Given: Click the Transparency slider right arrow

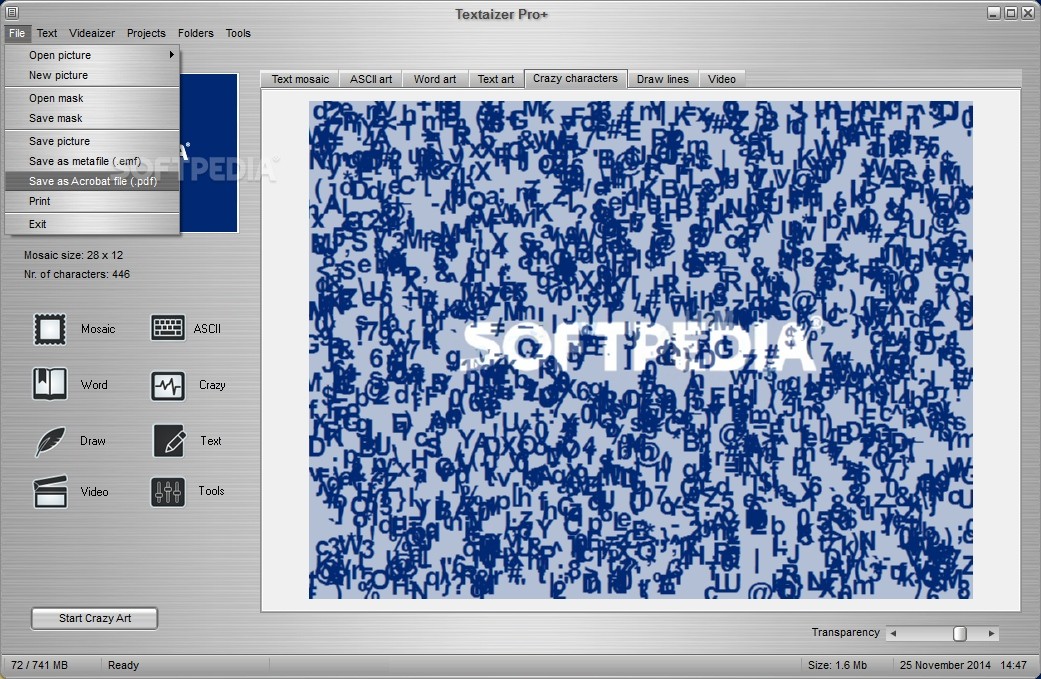Looking at the screenshot, I should click(x=991, y=634).
